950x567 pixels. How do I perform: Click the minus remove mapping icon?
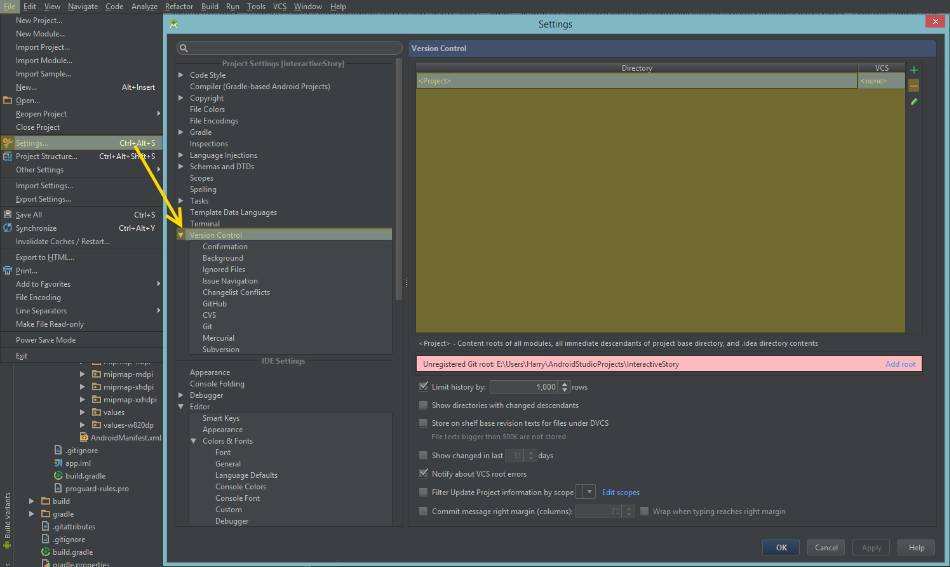914,86
